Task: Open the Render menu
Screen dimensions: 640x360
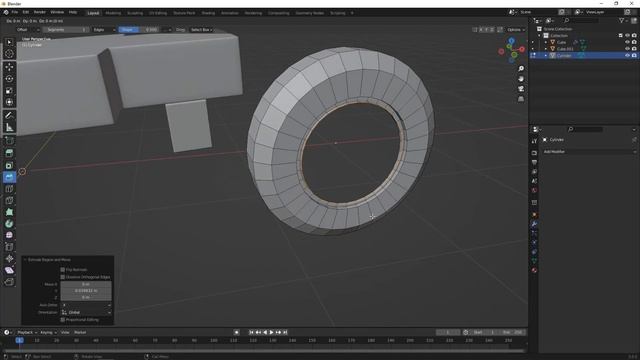Action: pyautogui.click(x=40, y=12)
